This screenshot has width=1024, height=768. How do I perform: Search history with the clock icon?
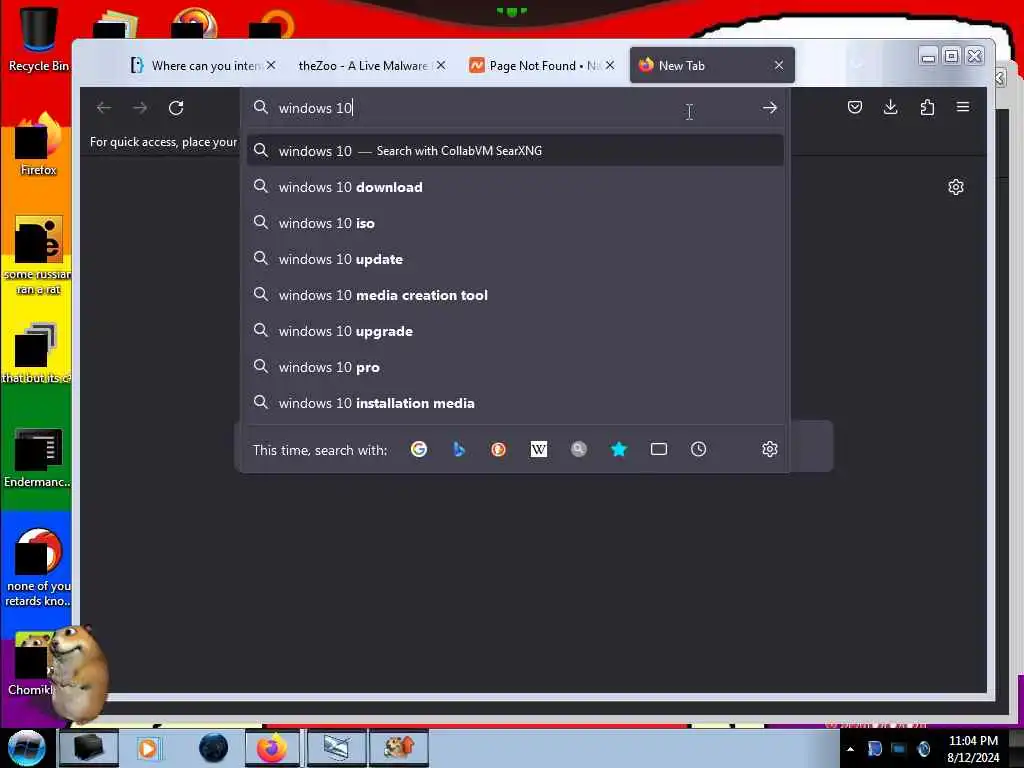click(x=698, y=449)
